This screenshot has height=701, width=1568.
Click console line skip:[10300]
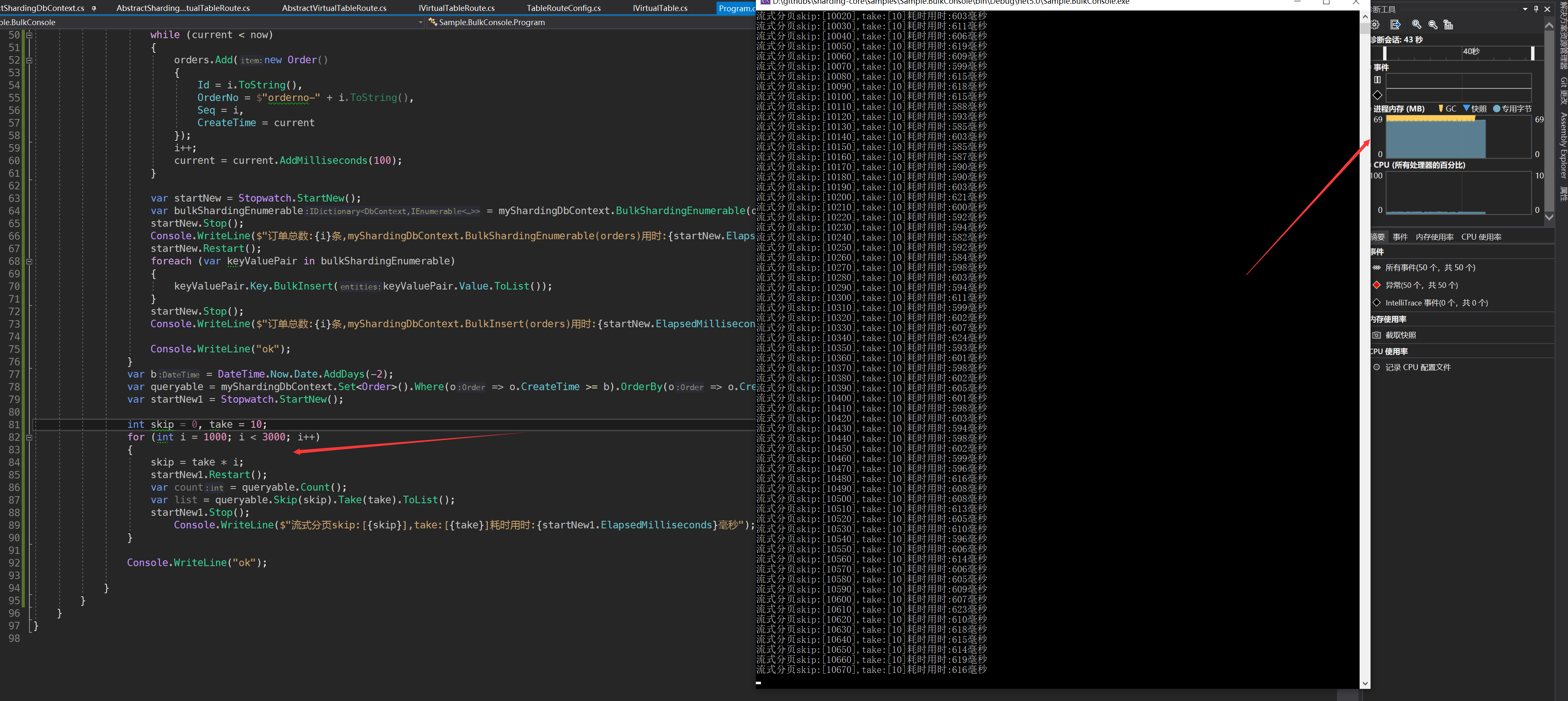[872, 297]
